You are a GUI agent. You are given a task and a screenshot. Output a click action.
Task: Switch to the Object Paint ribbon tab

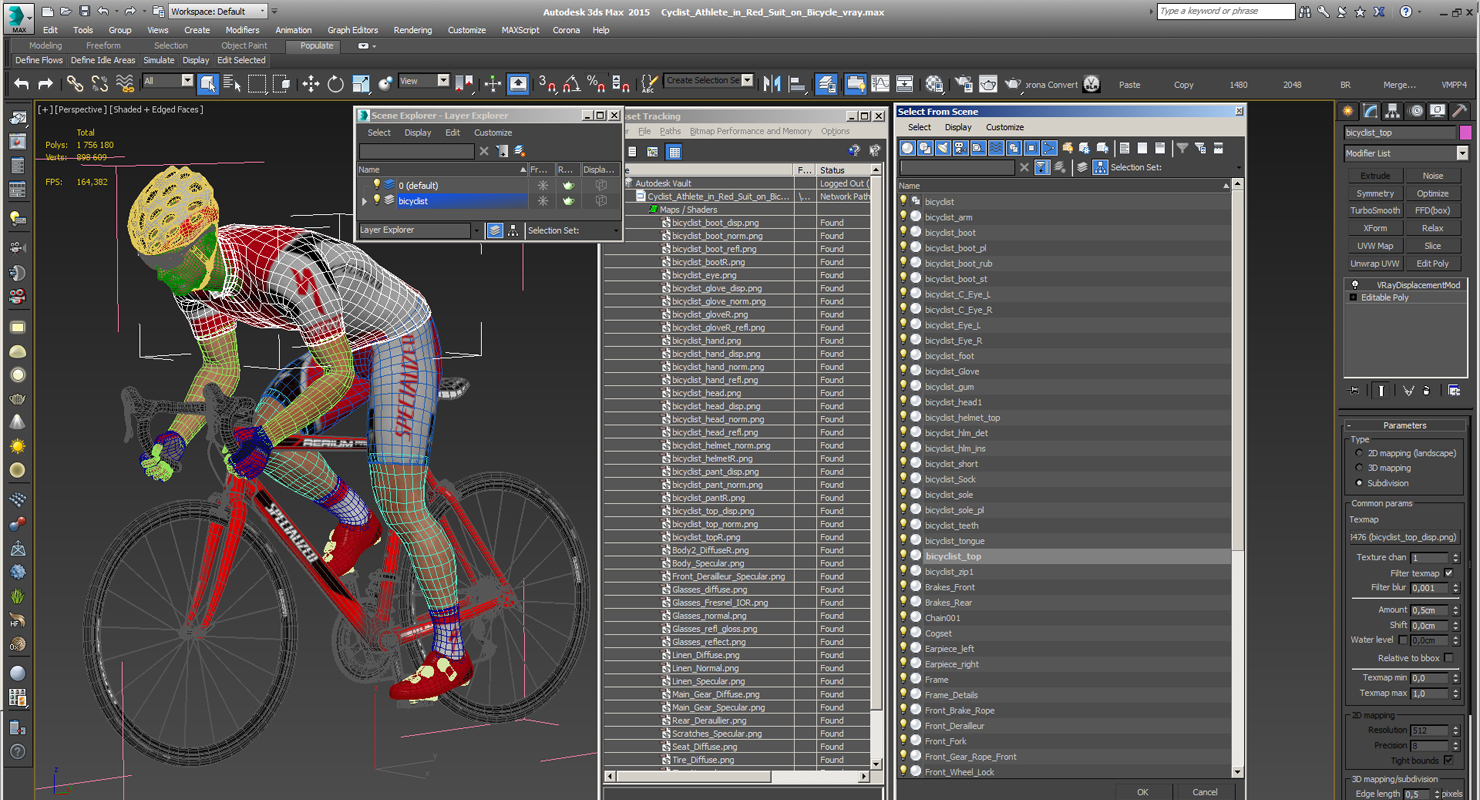click(x=244, y=46)
